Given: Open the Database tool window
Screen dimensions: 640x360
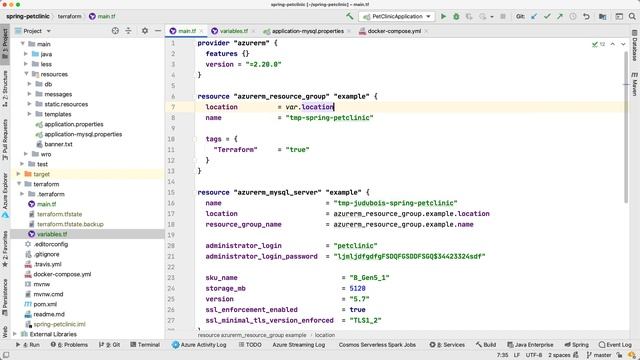Looking at the screenshot, I should (x=635, y=45).
